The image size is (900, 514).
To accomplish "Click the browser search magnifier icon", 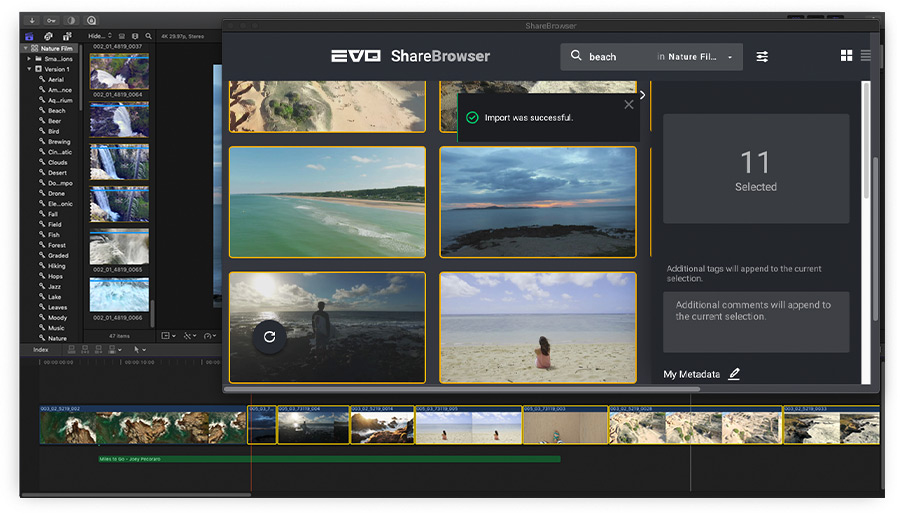I will (x=149, y=36).
